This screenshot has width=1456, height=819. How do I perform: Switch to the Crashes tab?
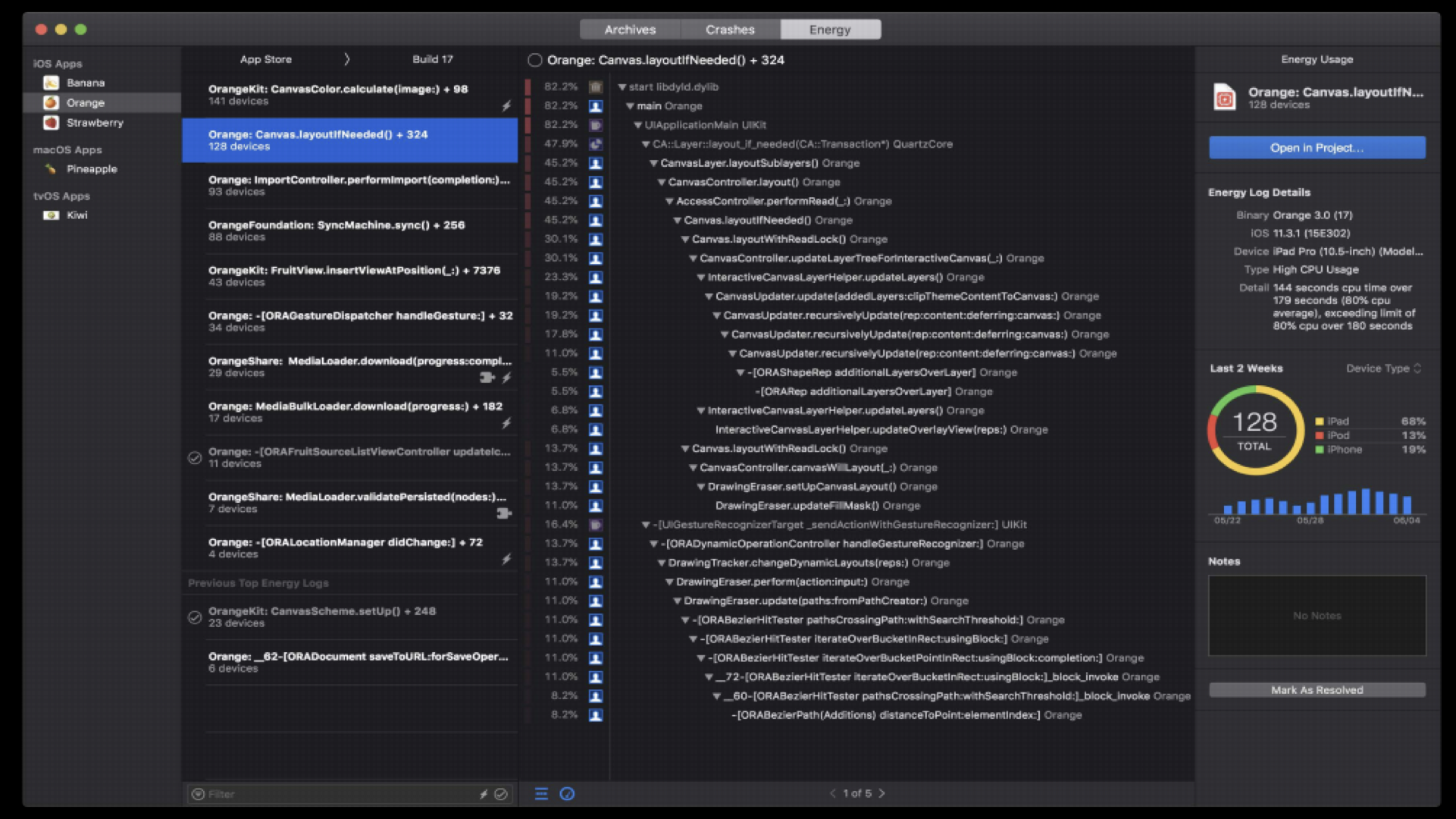tap(729, 30)
